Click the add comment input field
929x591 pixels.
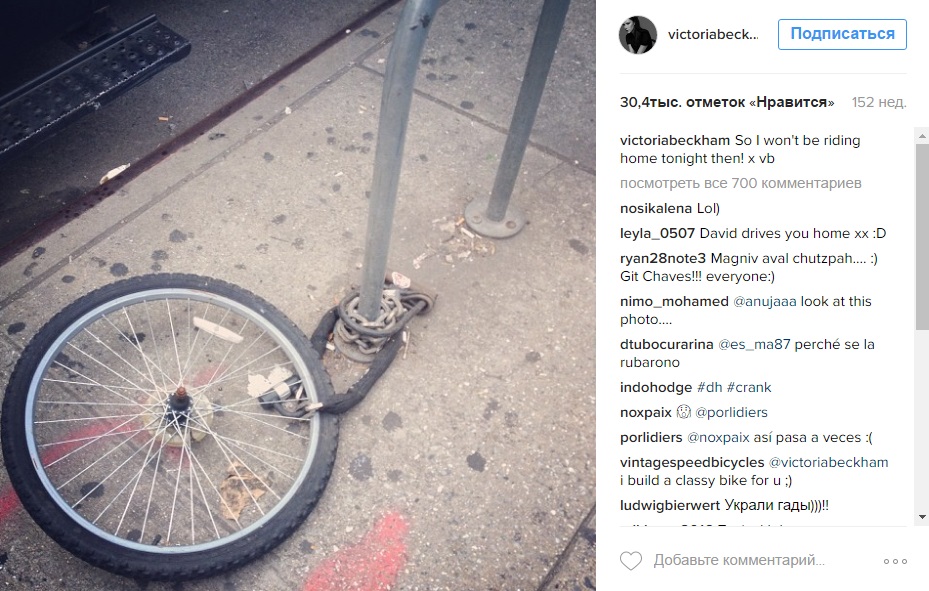(739, 560)
